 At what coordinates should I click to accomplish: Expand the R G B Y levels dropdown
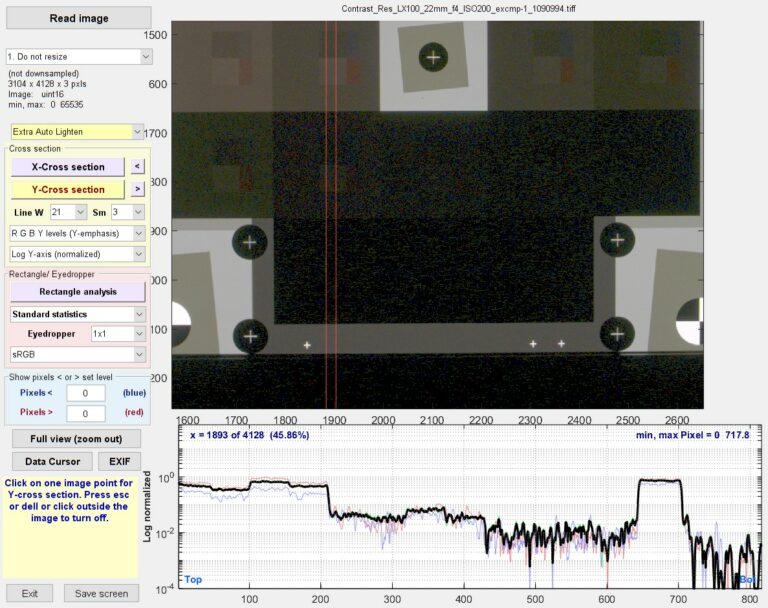coord(77,233)
